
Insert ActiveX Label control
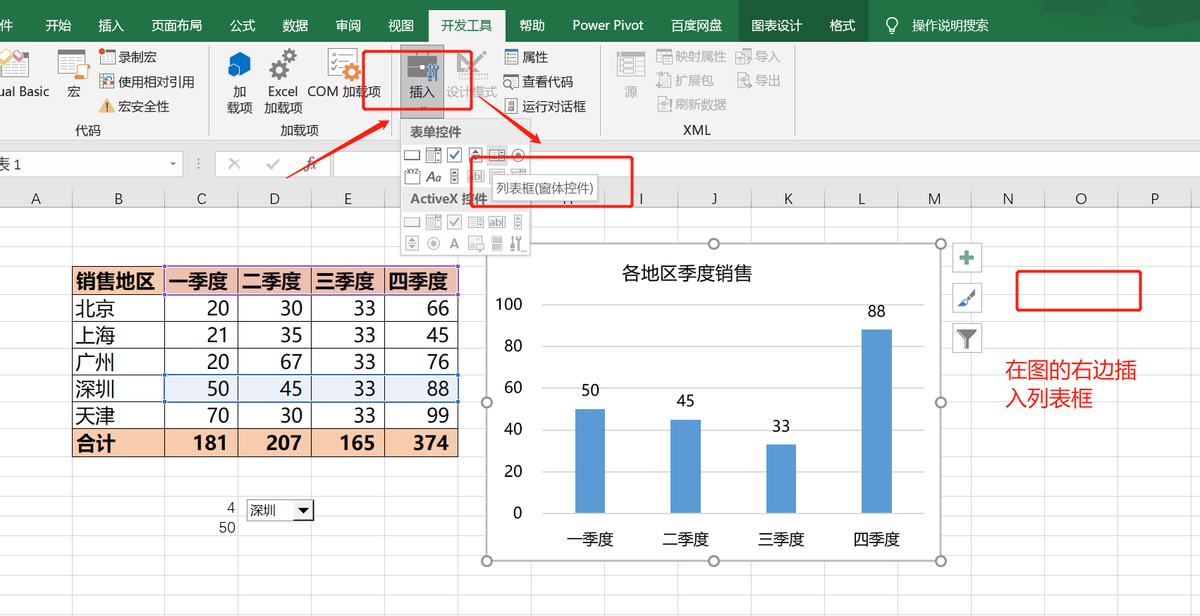(x=454, y=244)
